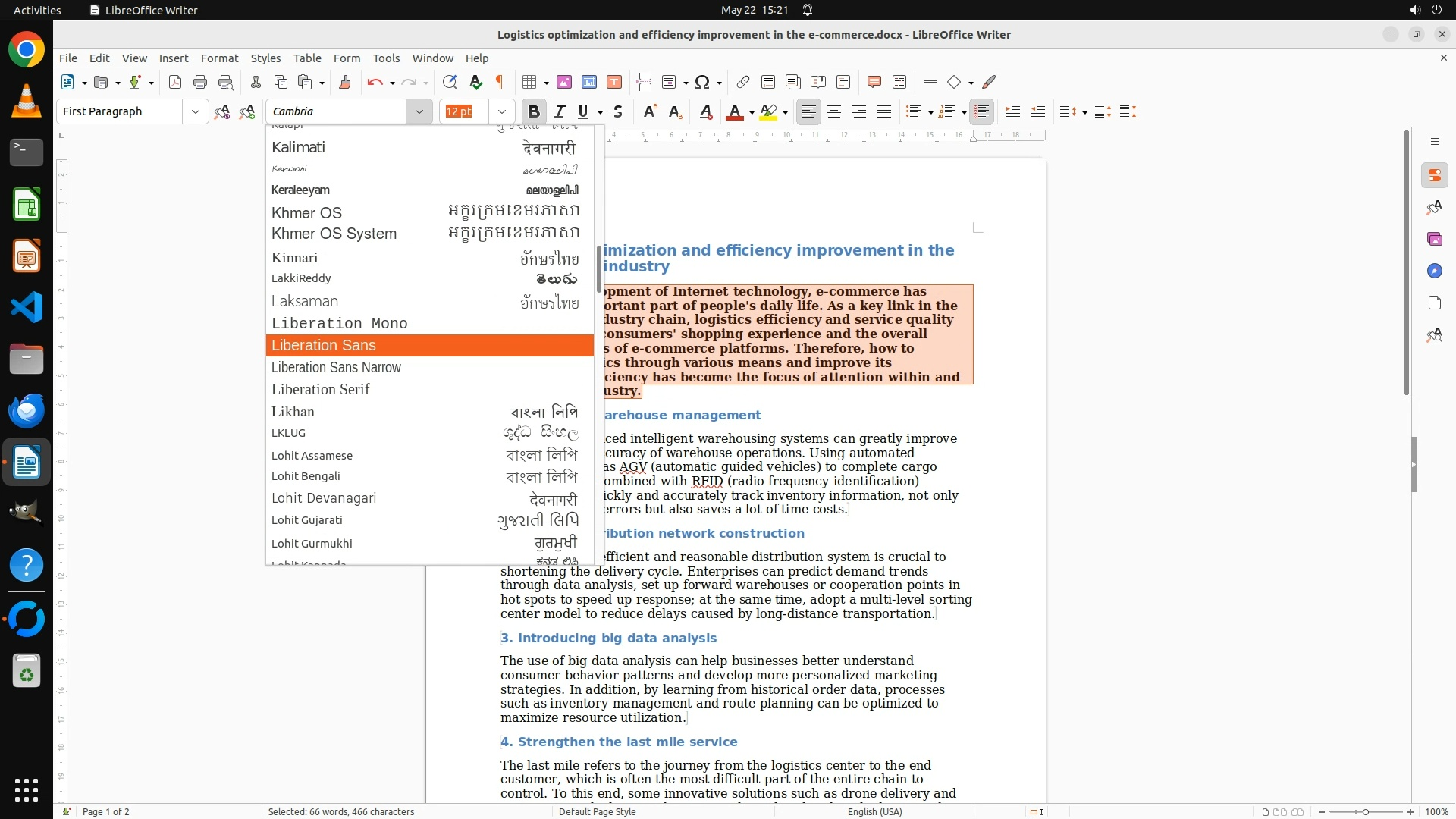Screen dimensions: 1456x819
Task: Click the zoom slider in status bar
Action: [x=1365, y=811]
